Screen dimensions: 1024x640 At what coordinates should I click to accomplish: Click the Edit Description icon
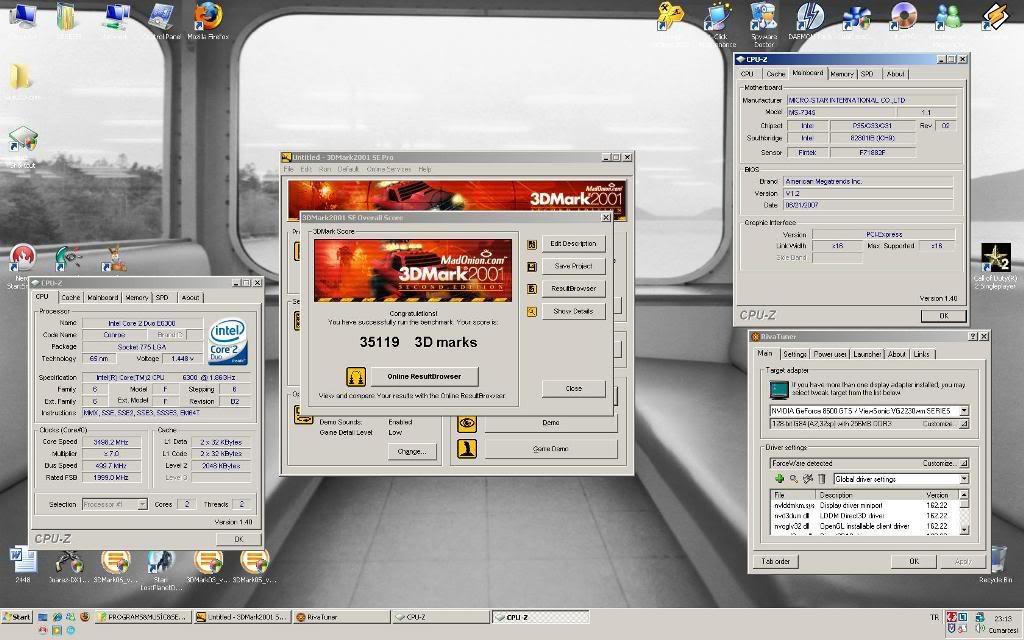click(532, 244)
